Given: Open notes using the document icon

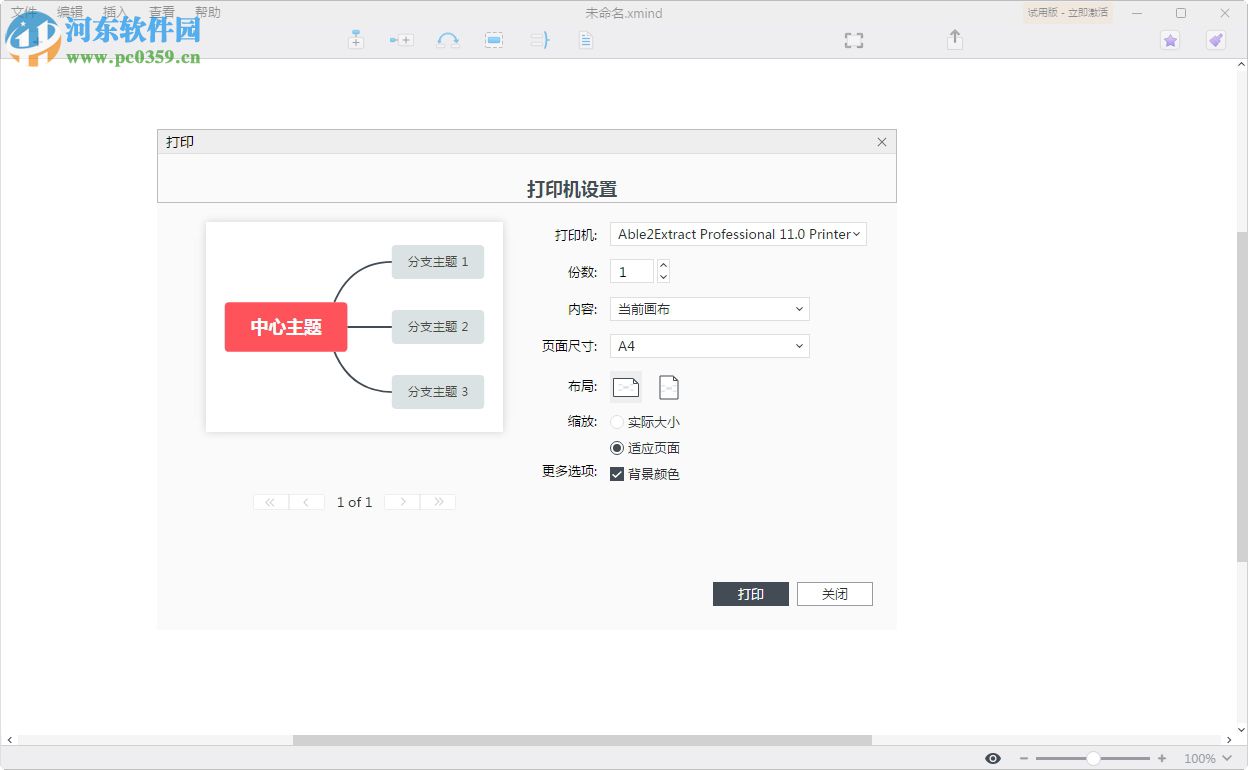Looking at the screenshot, I should pyautogui.click(x=585, y=40).
